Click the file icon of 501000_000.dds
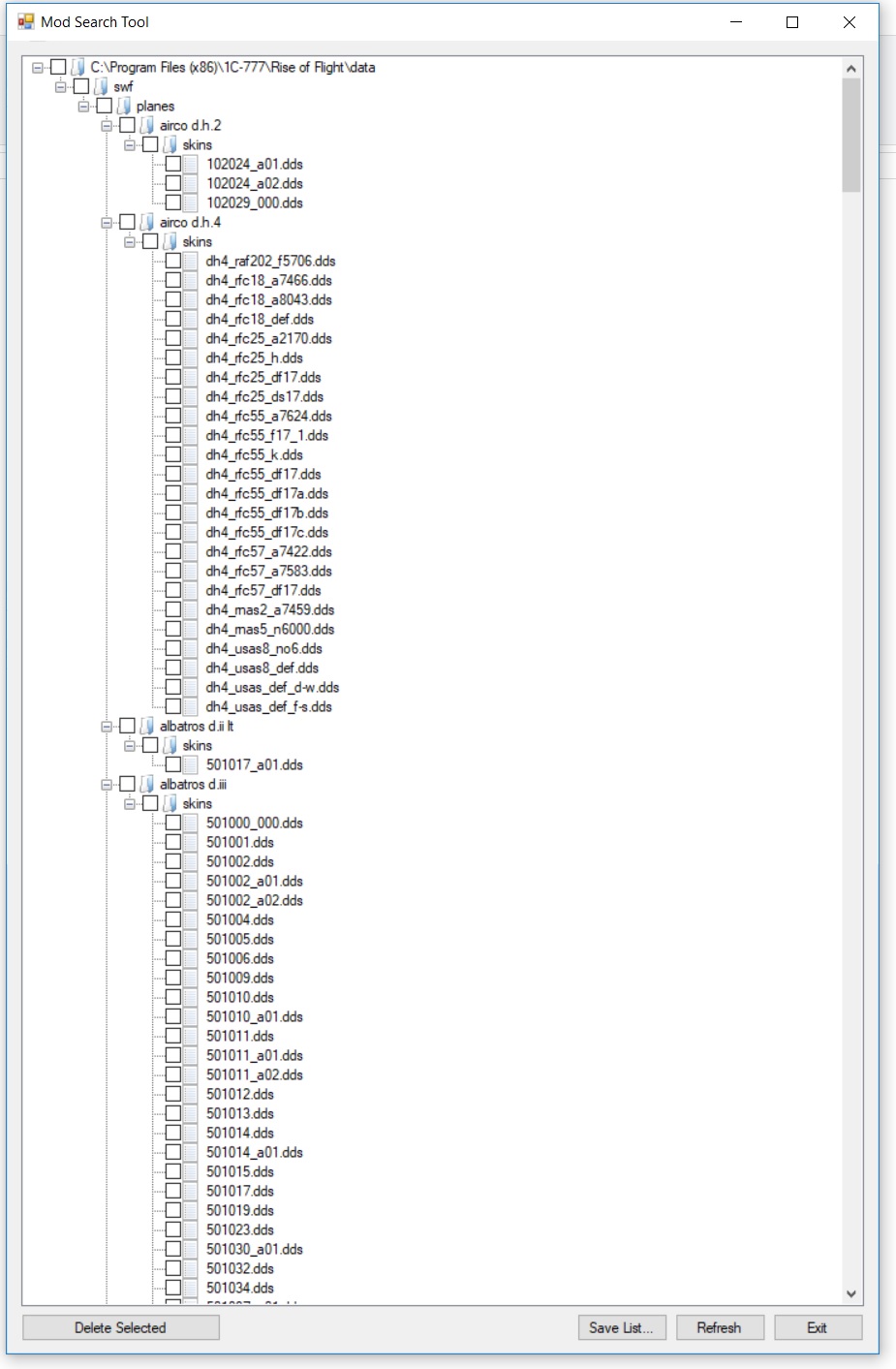This screenshot has height=1369, width=896. (x=191, y=823)
